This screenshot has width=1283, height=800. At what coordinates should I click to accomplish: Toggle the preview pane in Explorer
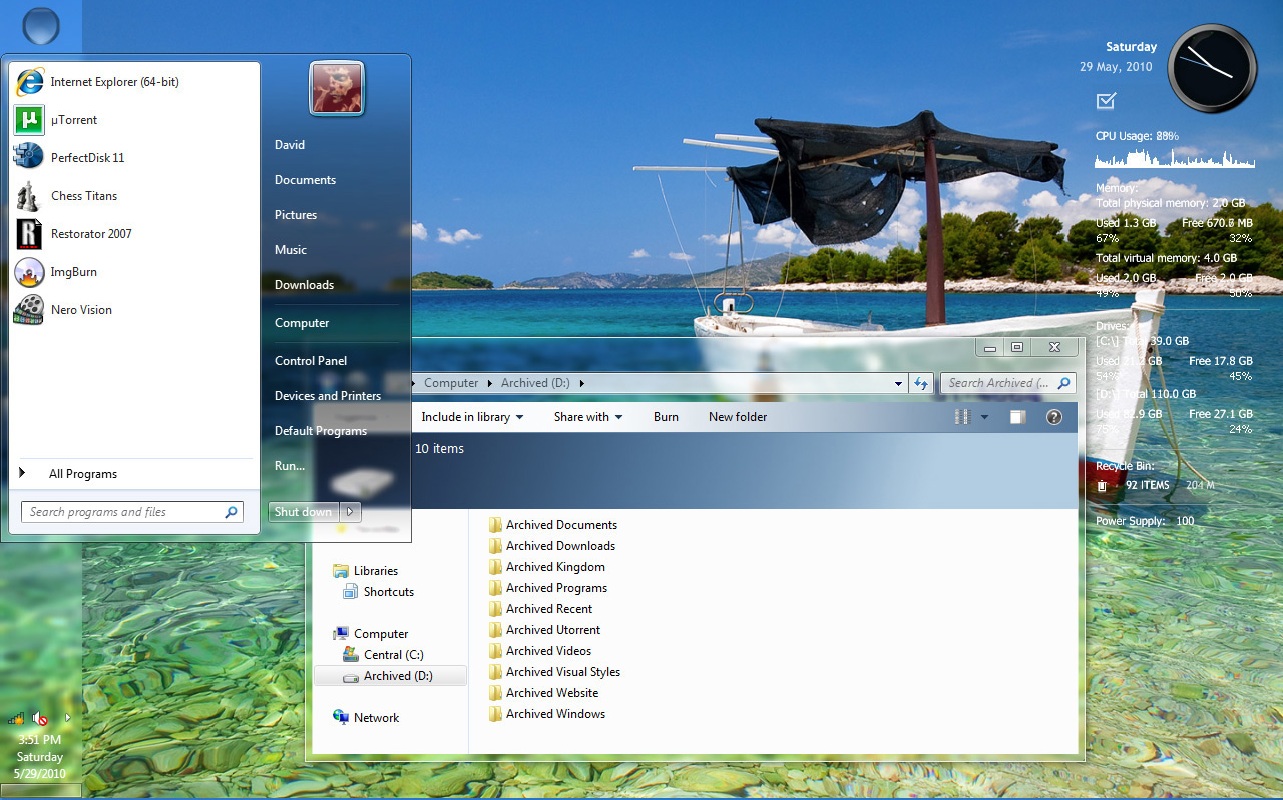coord(1016,417)
